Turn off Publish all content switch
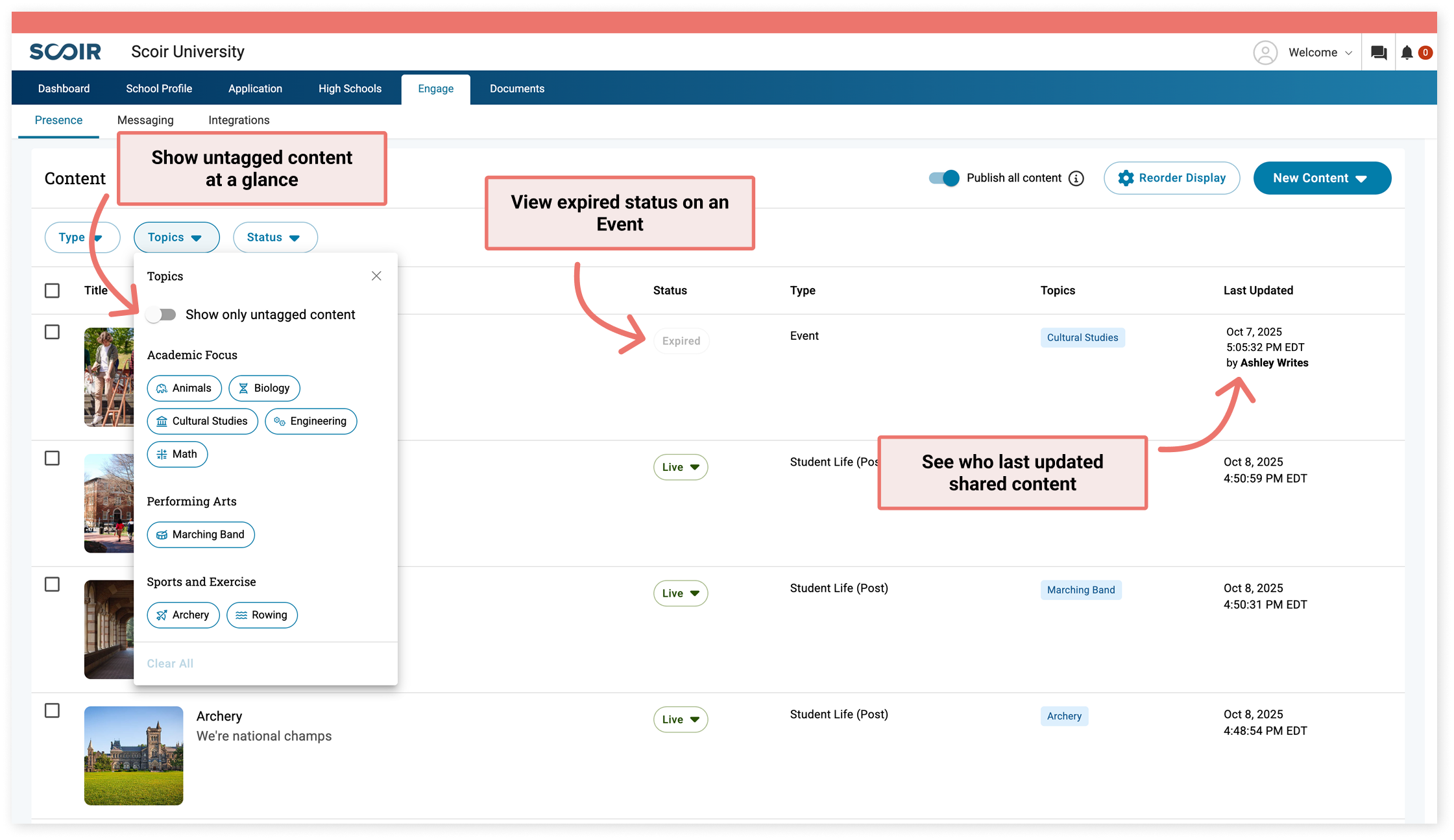The height and width of the screenshot is (840, 1454). click(943, 178)
